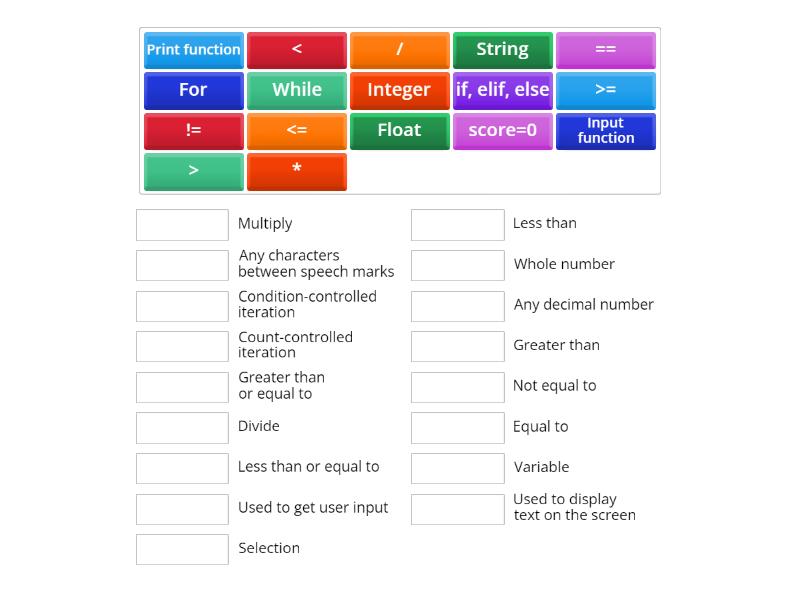Click the red '!=' tile
The width and height of the screenshot is (800, 600).
click(x=194, y=131)
